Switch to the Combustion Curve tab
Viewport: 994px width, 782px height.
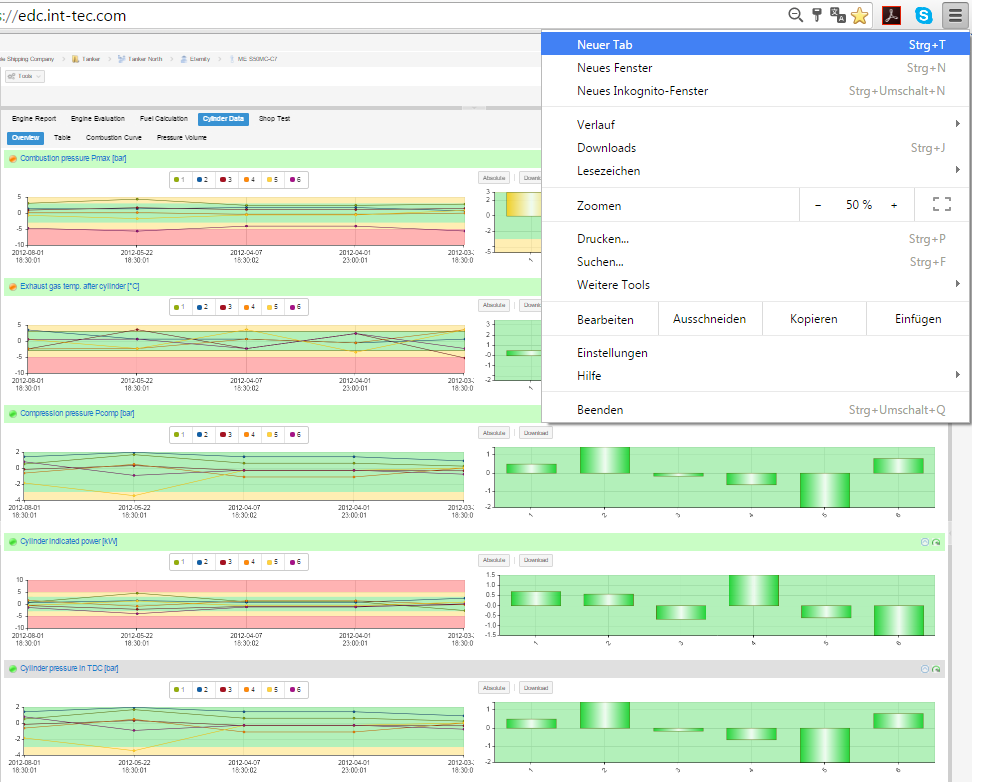113,137
